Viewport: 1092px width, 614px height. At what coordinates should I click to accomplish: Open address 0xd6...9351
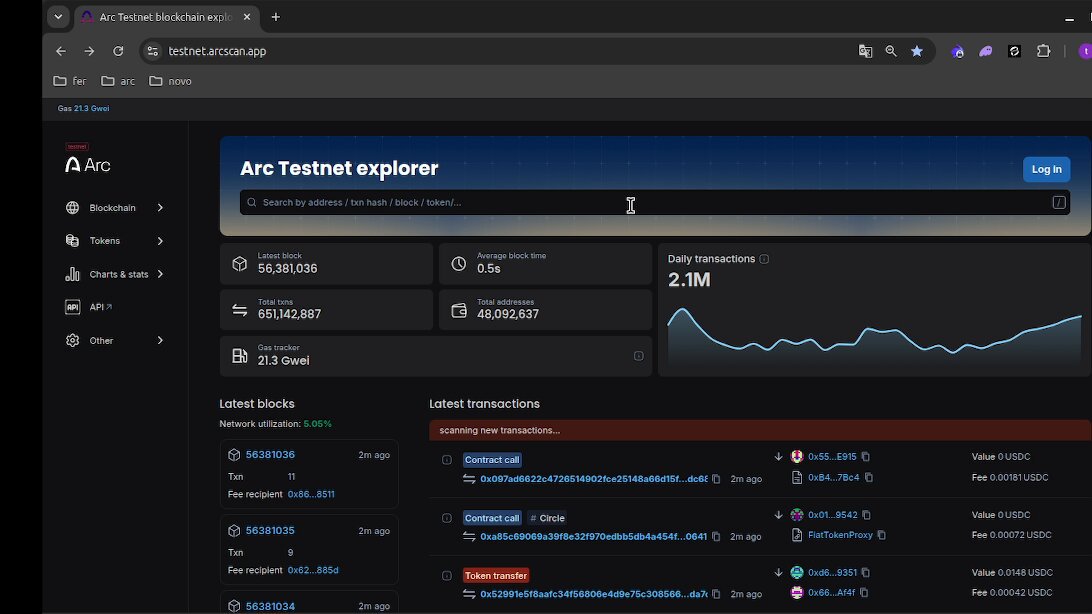832,573
